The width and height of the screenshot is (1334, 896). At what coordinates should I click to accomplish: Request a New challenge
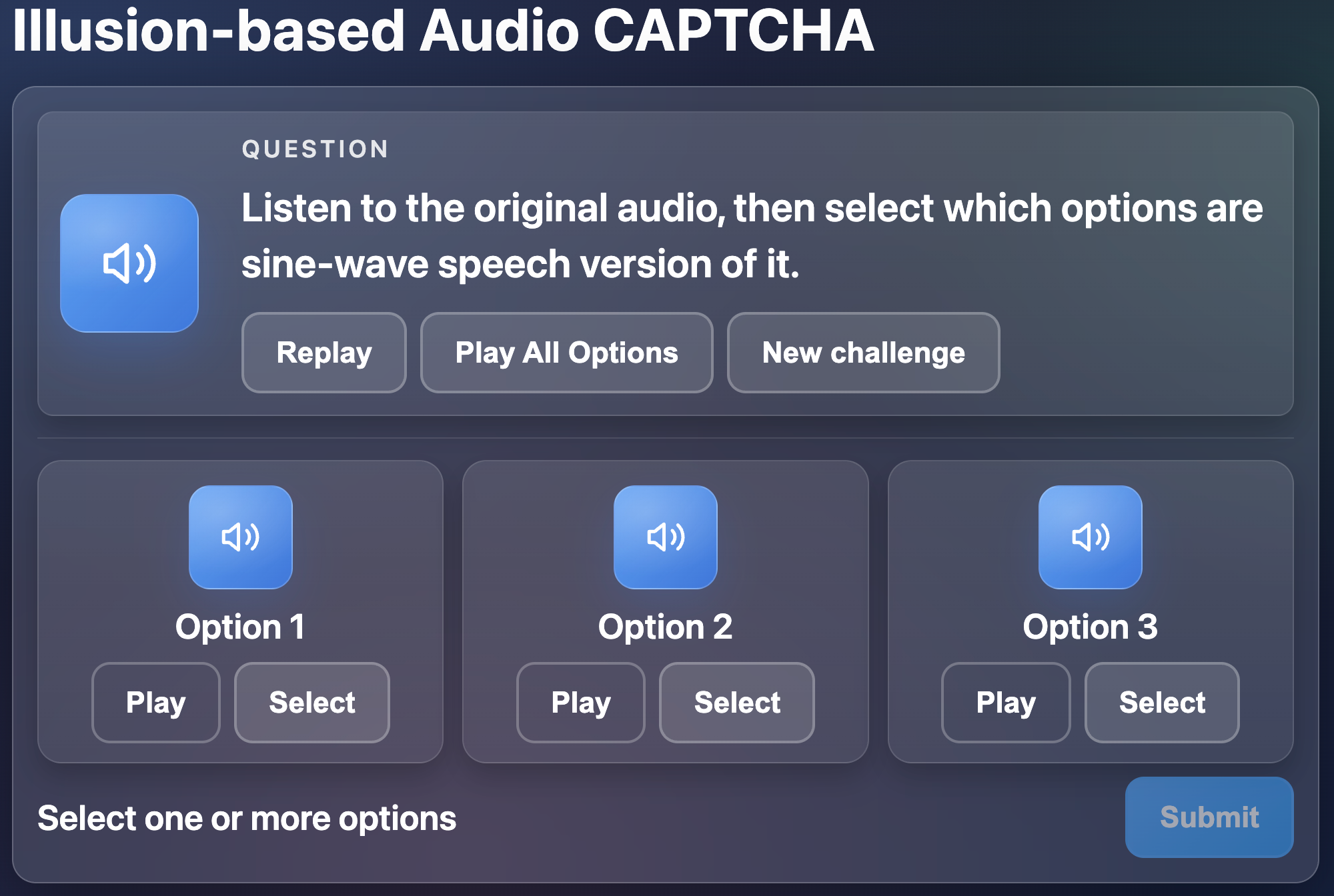click(x=863, y=353)
